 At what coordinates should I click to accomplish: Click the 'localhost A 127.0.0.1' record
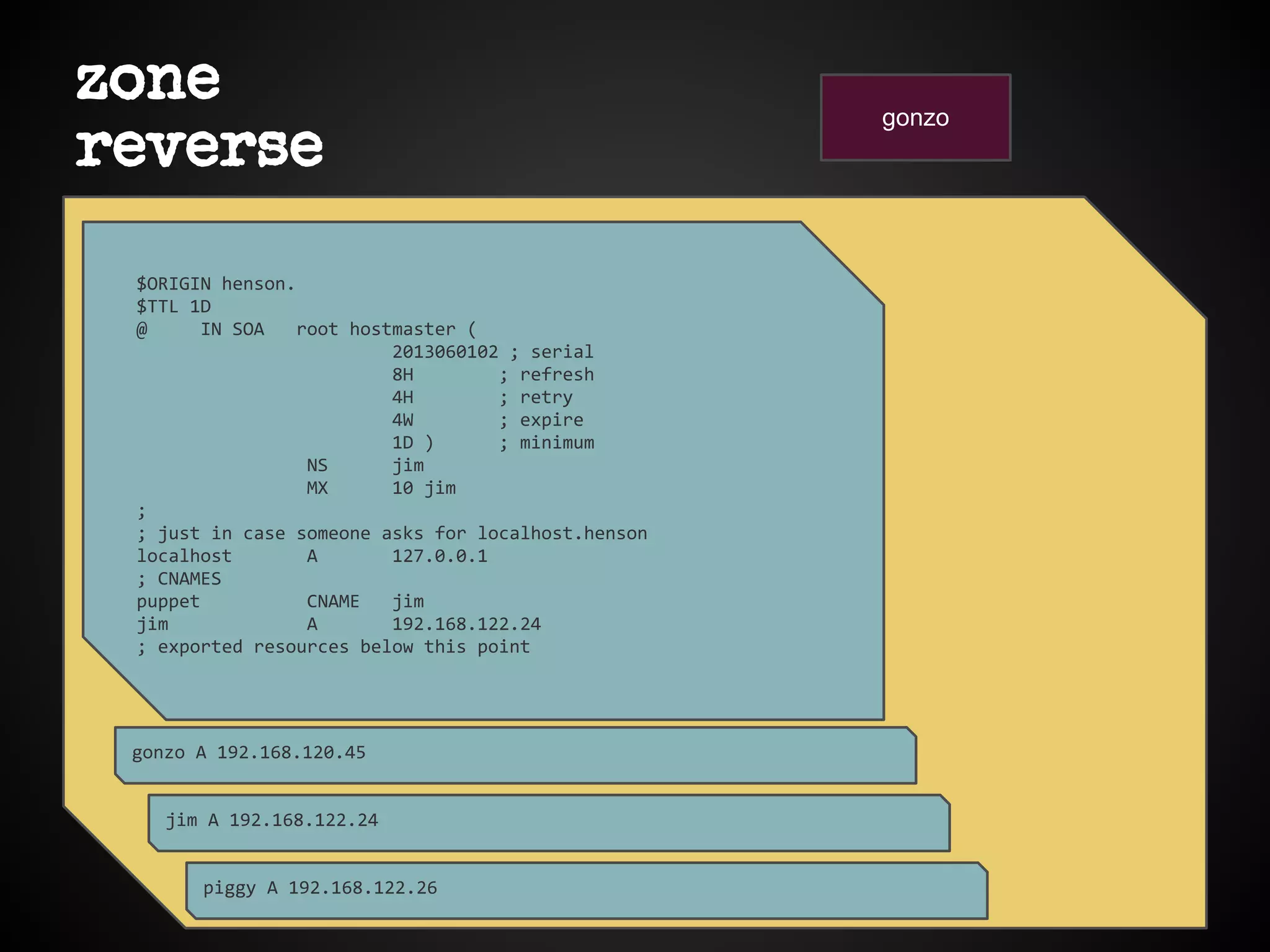coord(312,556)
